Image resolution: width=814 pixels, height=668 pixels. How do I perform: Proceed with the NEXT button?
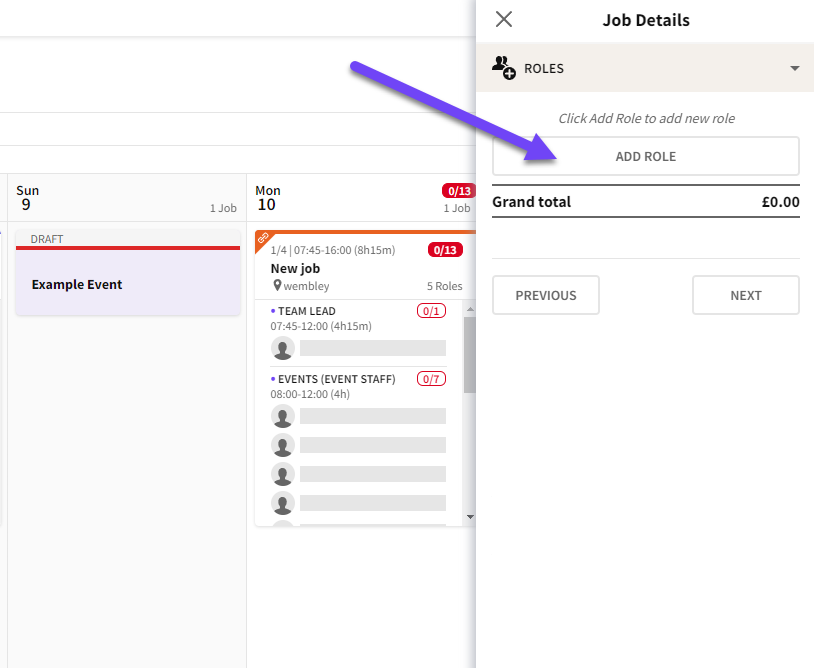745,295
